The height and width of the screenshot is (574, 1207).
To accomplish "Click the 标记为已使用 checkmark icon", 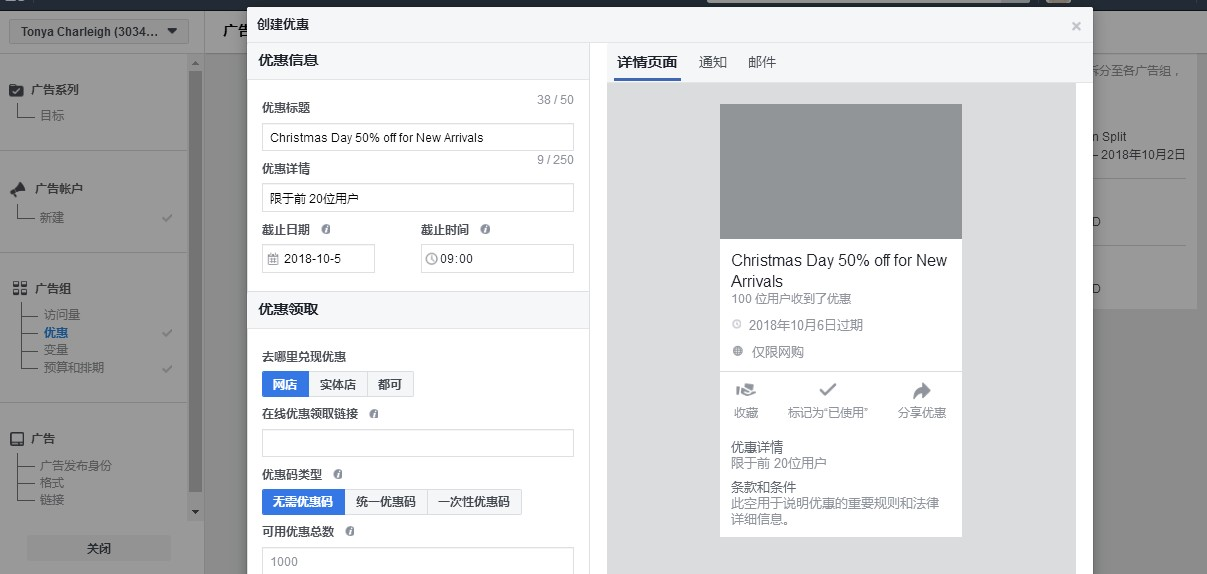I will (827, 391).
